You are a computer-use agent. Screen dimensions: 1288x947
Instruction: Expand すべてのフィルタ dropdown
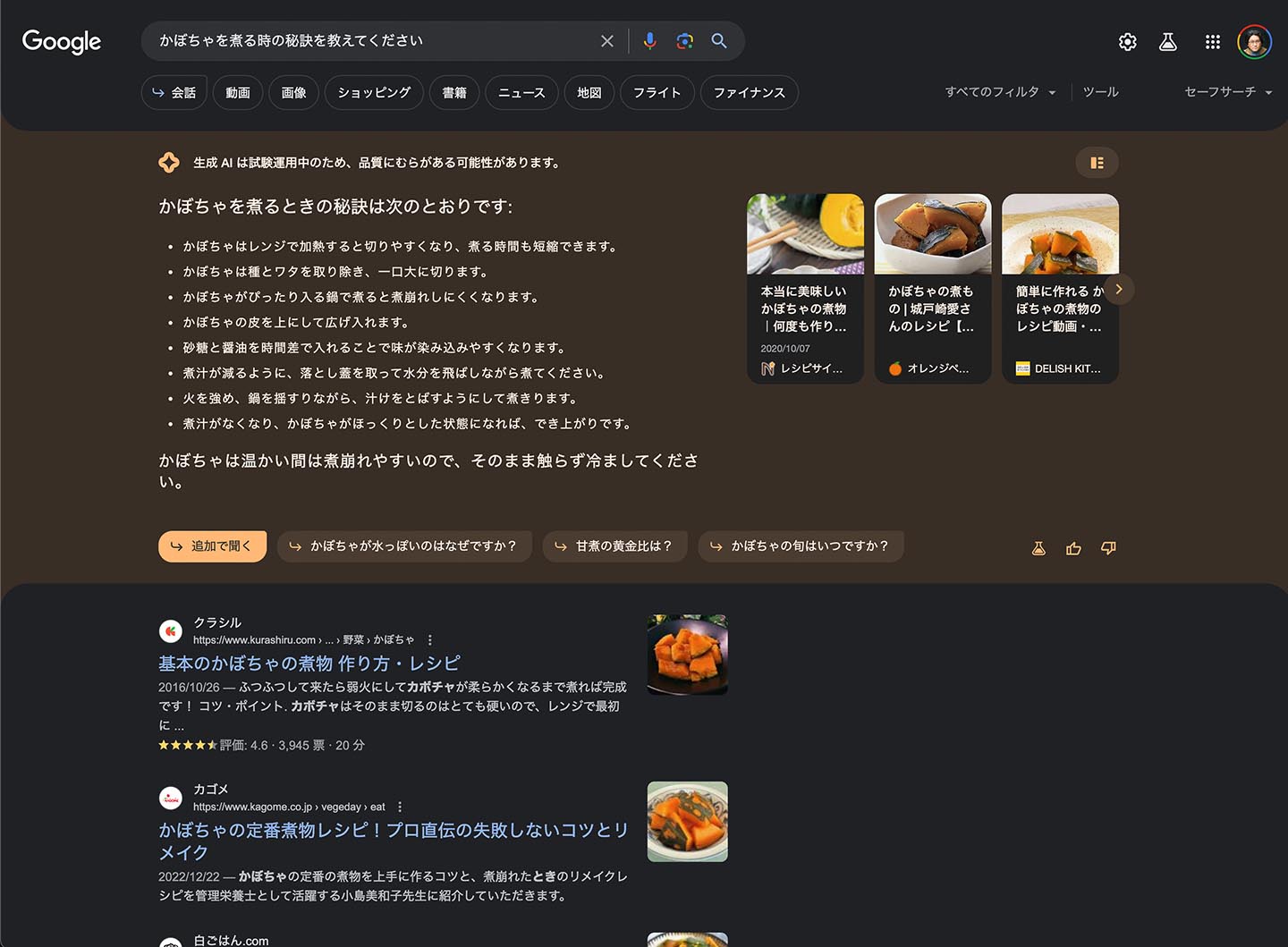1001,92
